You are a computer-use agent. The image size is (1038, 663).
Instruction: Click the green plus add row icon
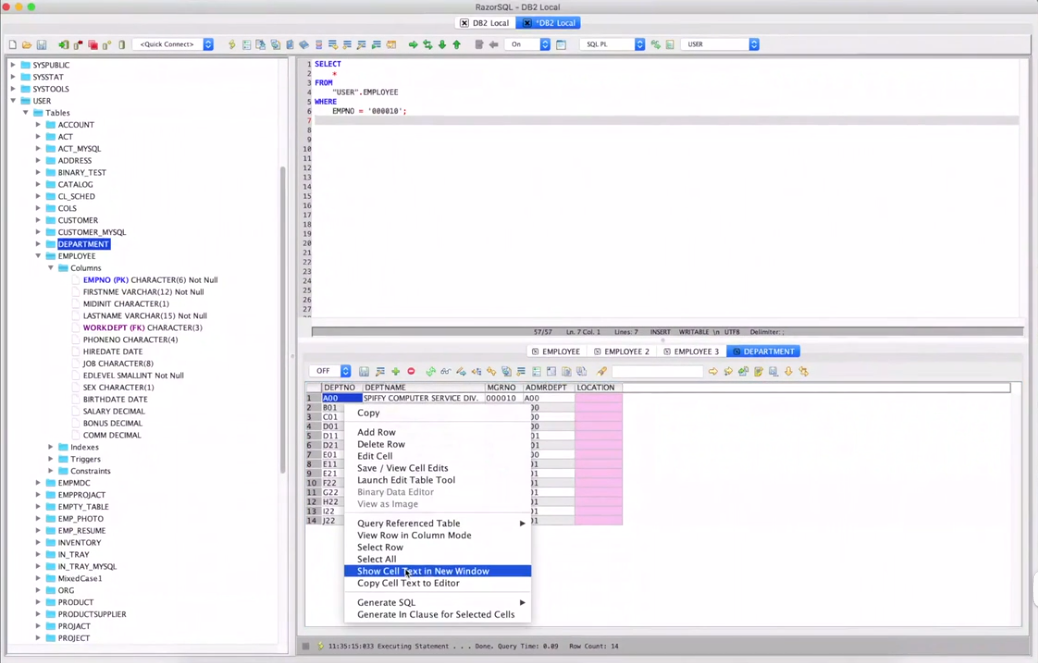(395, 372)
